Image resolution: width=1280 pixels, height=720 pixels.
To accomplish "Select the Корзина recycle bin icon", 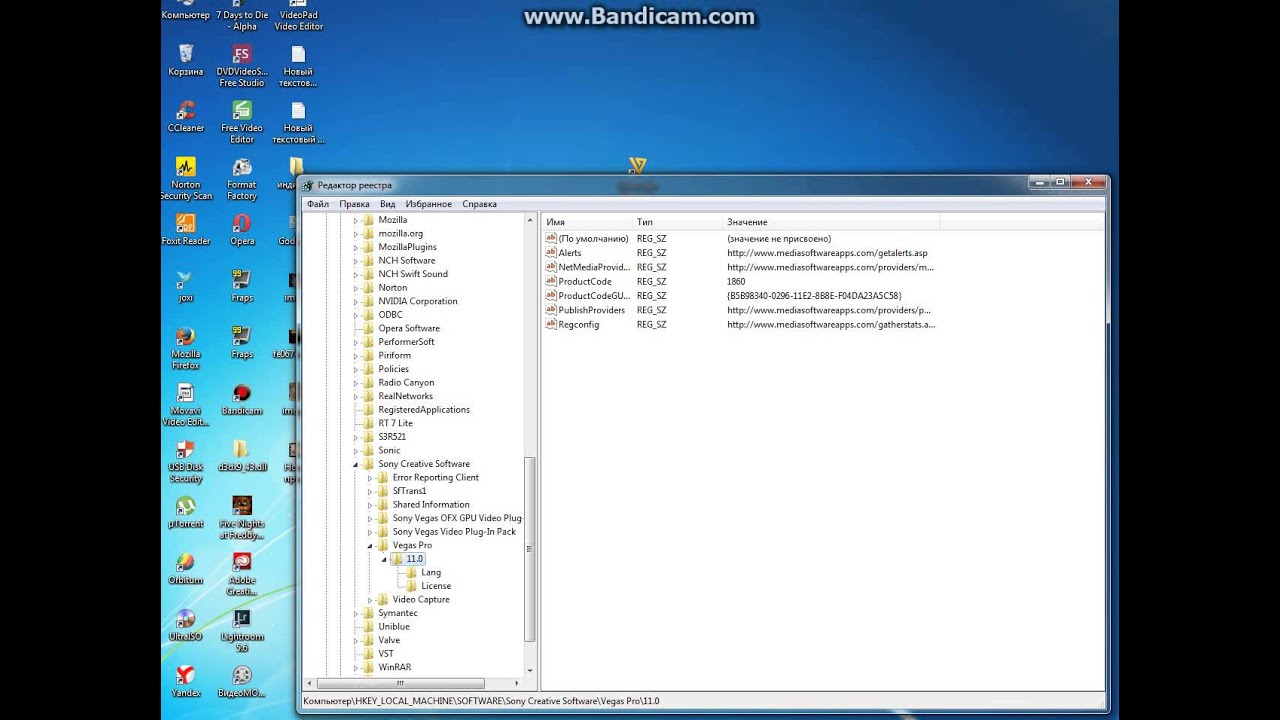I will 185,60.
